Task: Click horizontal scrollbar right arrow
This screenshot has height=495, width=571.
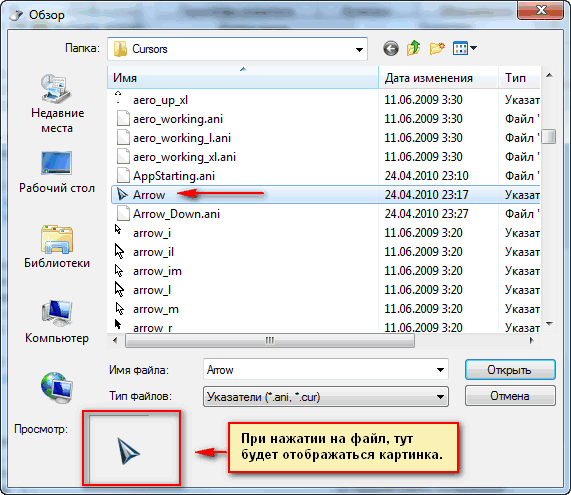Action: (531, 341)
